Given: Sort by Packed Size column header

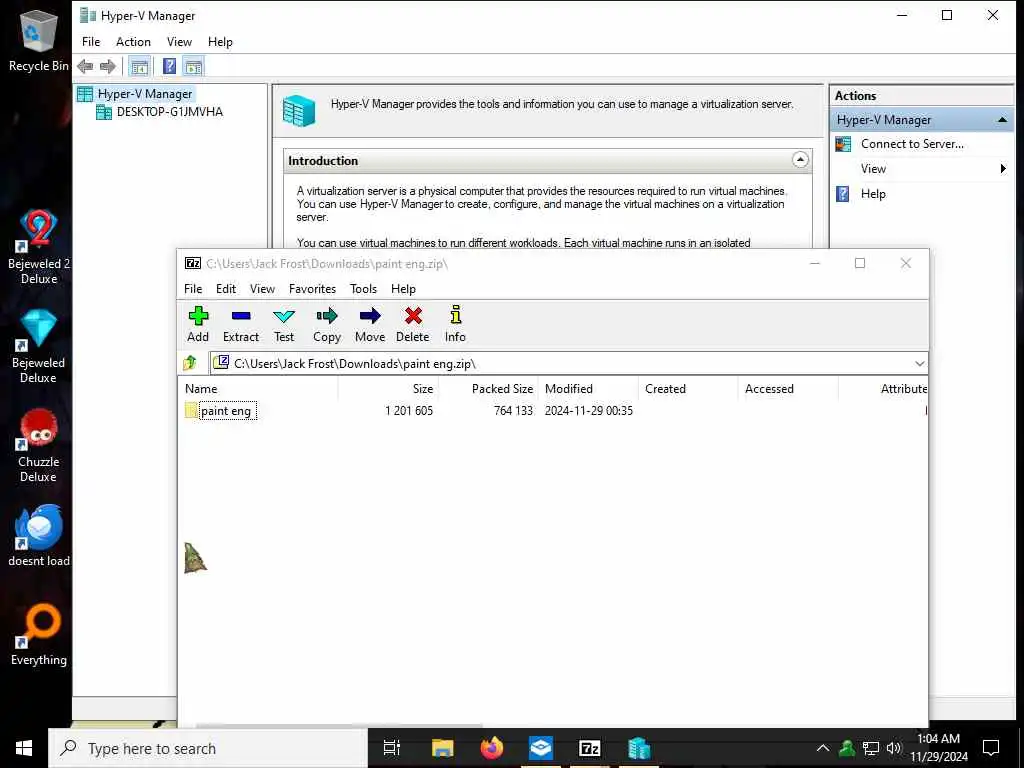Looking at the screenshot, I should 488,389.
